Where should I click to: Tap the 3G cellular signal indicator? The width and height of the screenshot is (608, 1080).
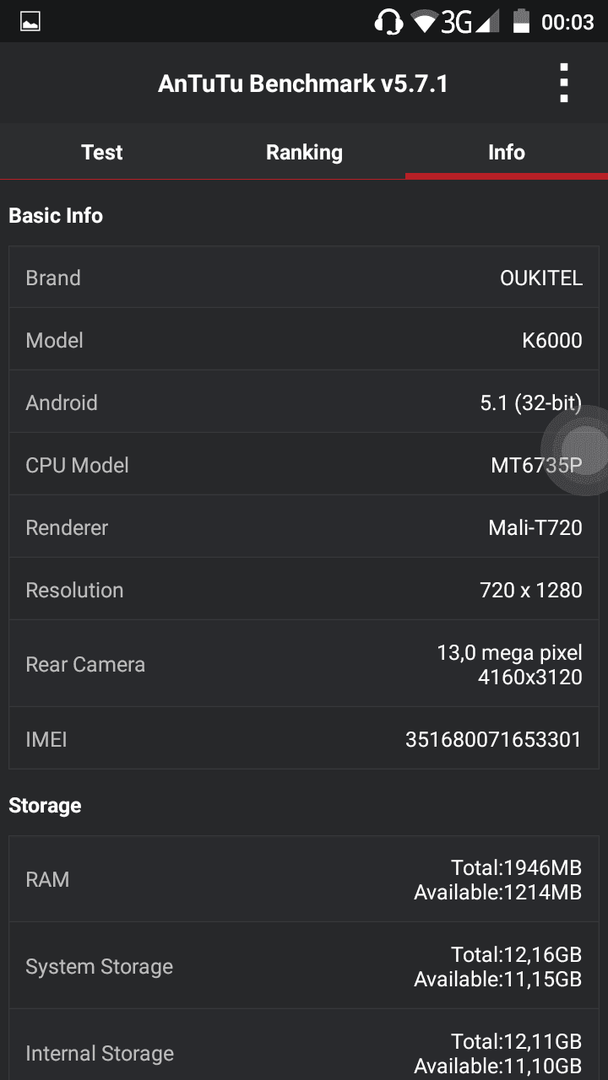coord(470,22)
